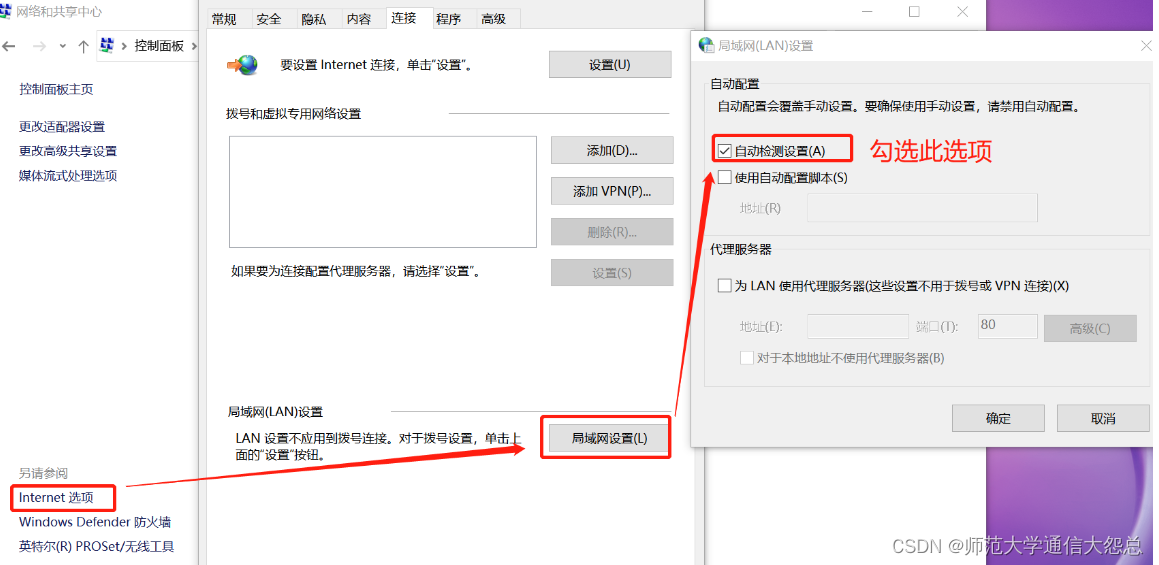Switch to the 隐私 tab
This screenshot has width=1159, height=565.
(314, 19)
